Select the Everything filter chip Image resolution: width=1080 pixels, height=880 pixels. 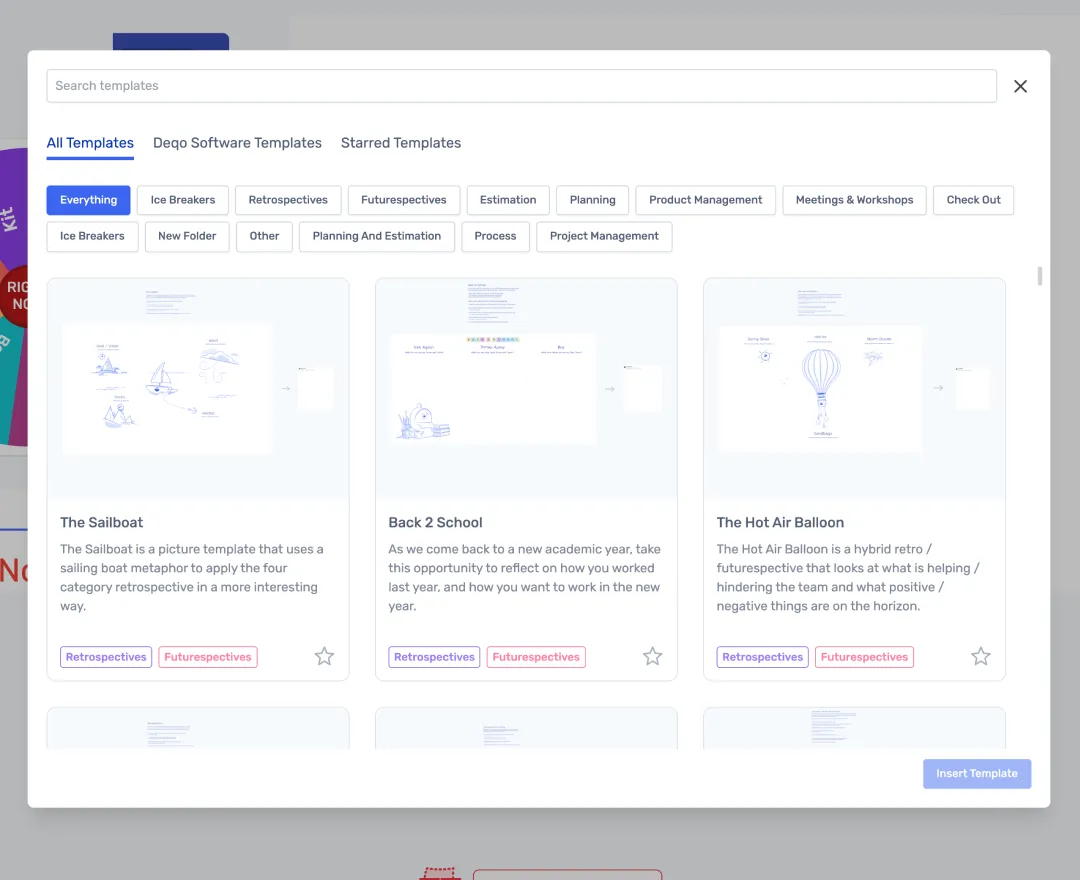[x=88, y=200]
